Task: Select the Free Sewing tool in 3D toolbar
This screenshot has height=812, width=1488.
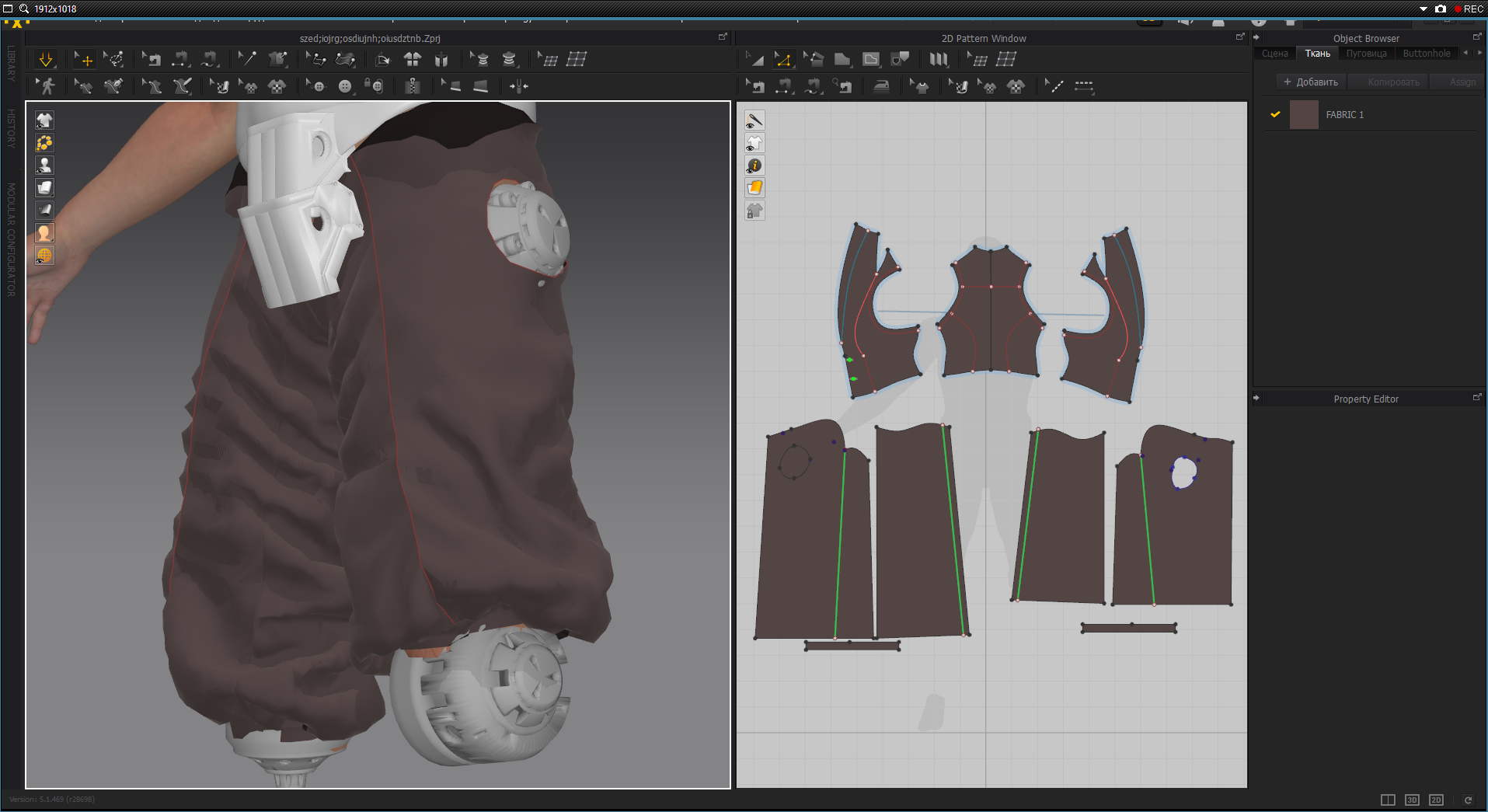Action: coord(211,59)
